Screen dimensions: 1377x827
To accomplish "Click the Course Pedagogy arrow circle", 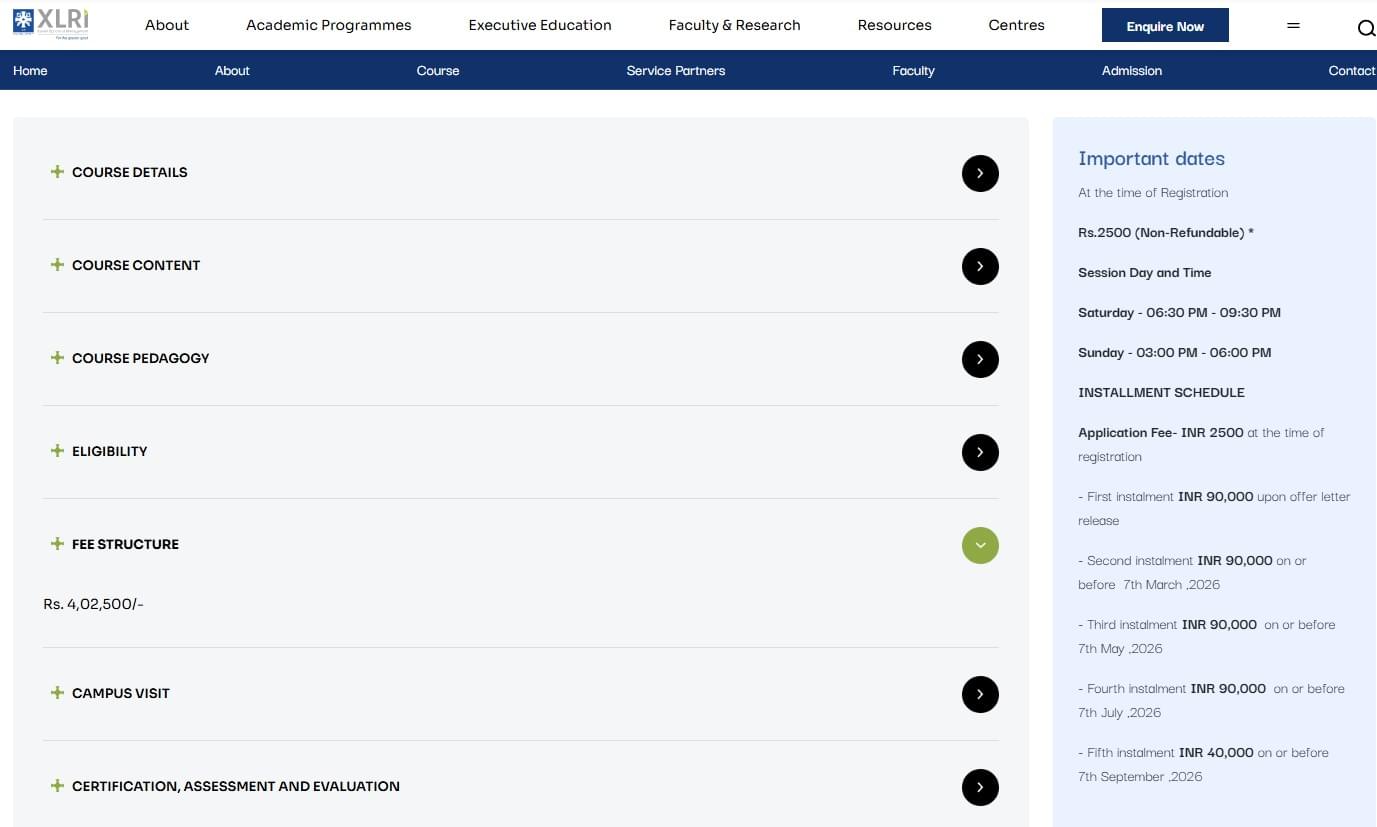I will [980, 359].
